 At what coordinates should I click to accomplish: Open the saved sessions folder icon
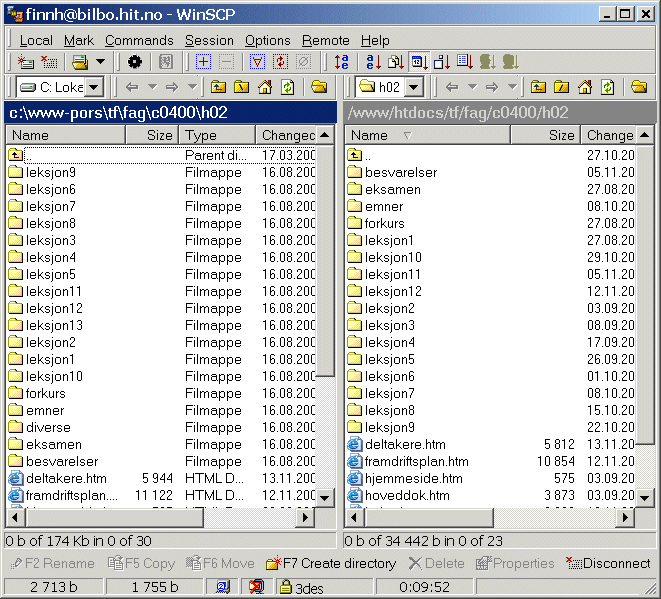pyautogui.click(x=80, y=62)
